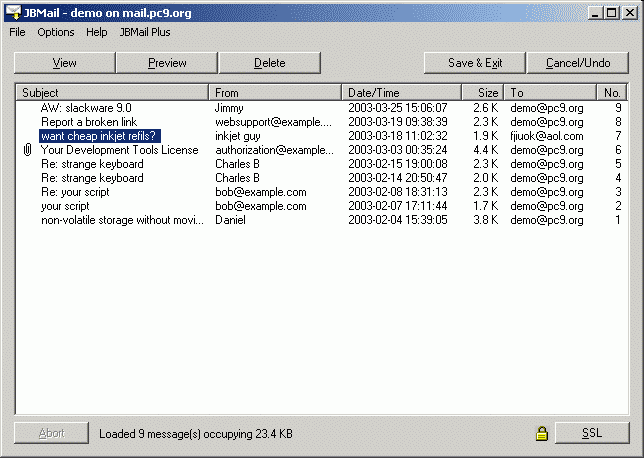Image resolution: width=644 pixels, height=458 pixels.
Task: Click the Save & Exit button
Action: pyautogui.click(x=474, y=63)
